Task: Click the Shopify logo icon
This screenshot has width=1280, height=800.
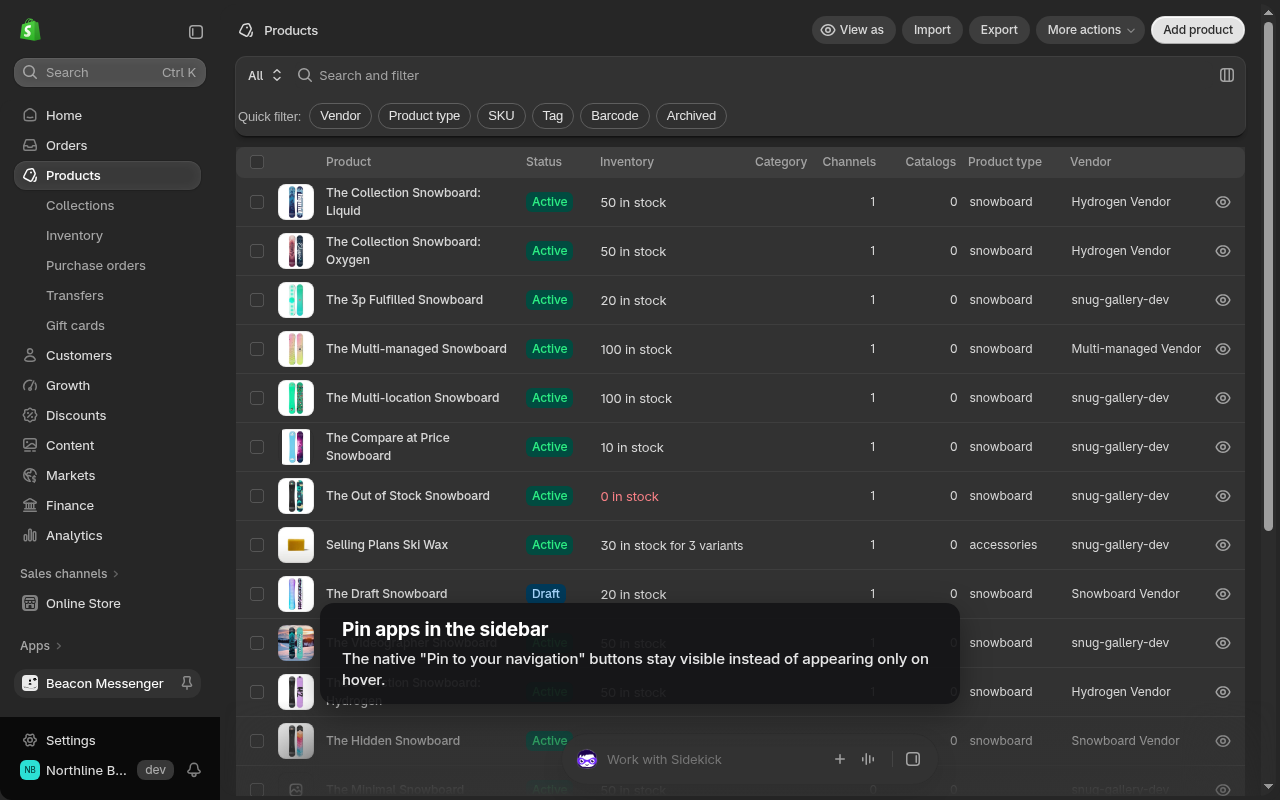Action: click(30, 30)
